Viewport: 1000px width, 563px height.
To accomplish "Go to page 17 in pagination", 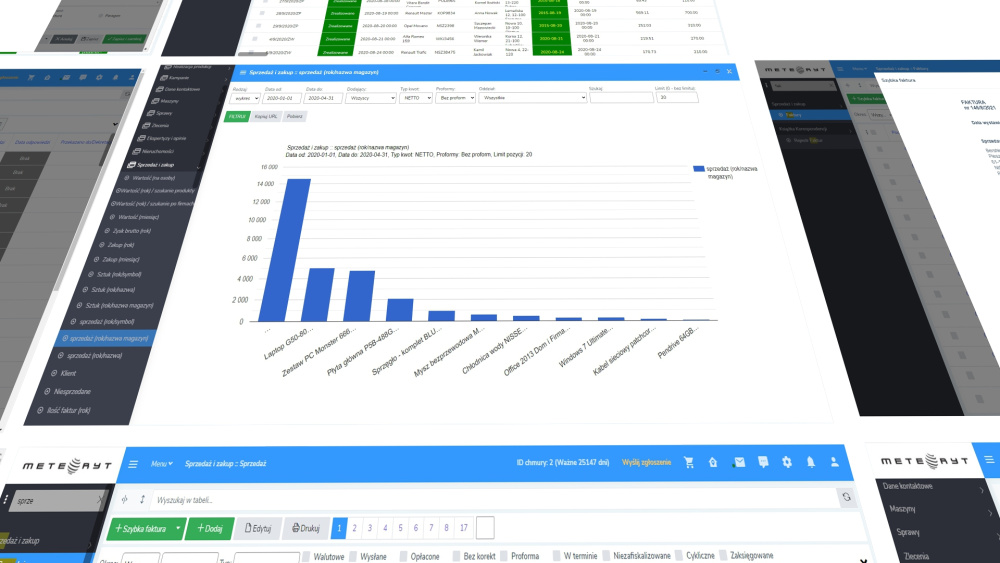I will pos(464,528).
